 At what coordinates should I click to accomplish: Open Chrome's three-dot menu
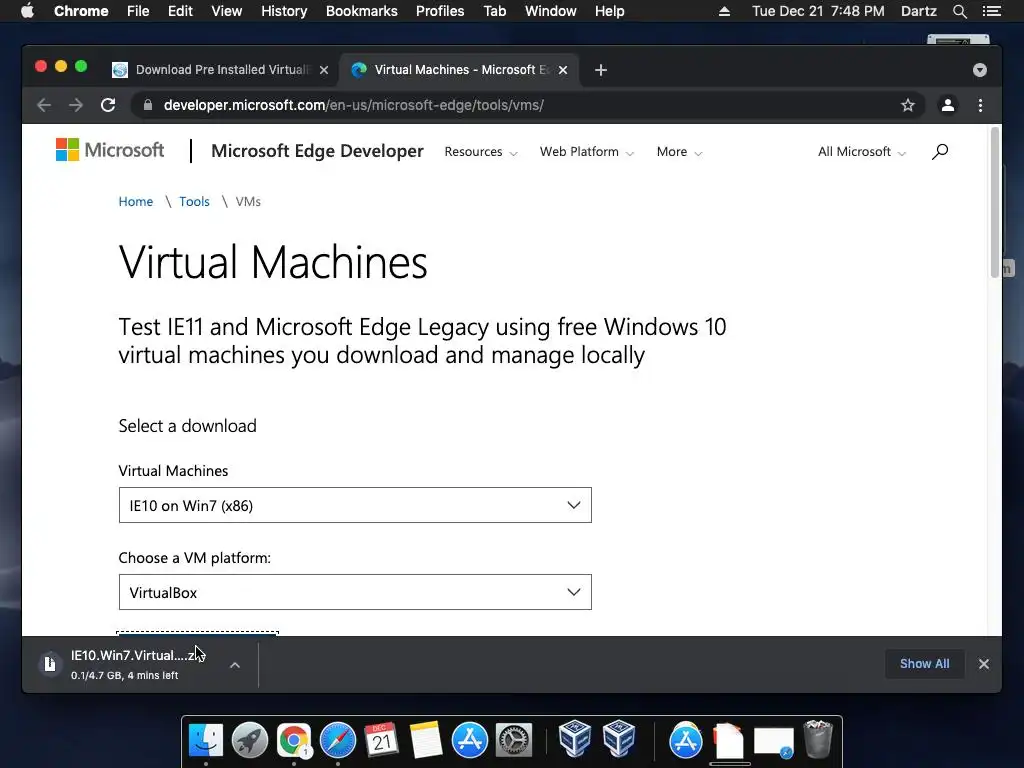coord(980,105)
